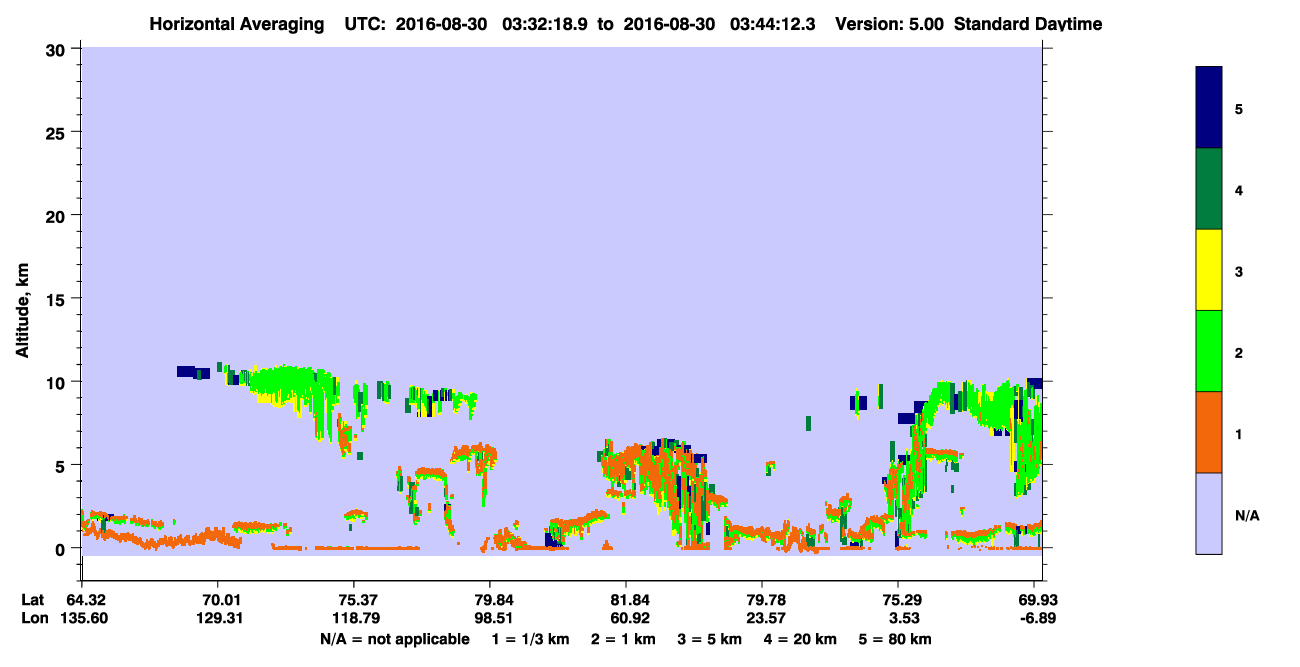Click the 'Lat' row label
This screenshot has height=667, width=1300.
(x=32, y=600)
